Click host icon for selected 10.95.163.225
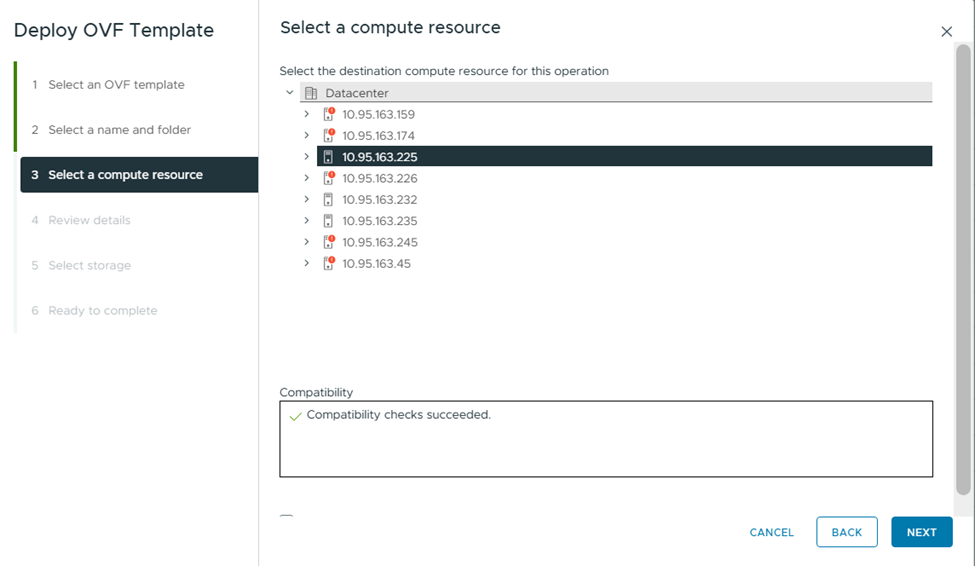Viewport: 975px width, 566px height. pyautogui.click(x=328, y=157)
